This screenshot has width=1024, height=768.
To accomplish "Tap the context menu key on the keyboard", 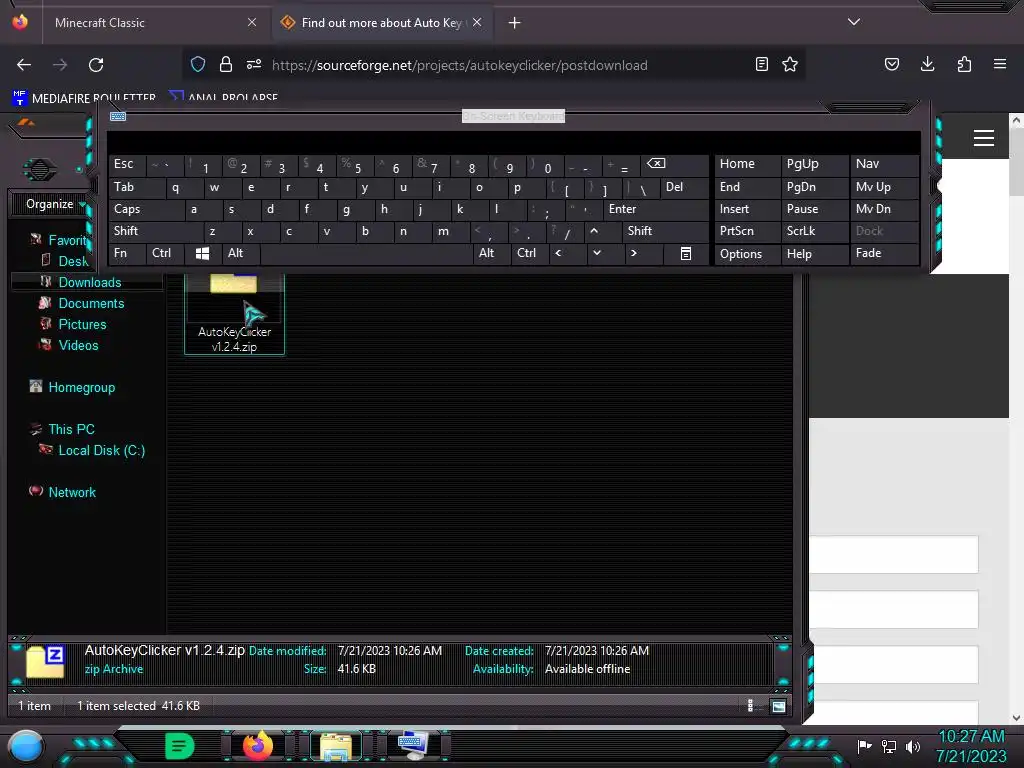I will [686, 253].
